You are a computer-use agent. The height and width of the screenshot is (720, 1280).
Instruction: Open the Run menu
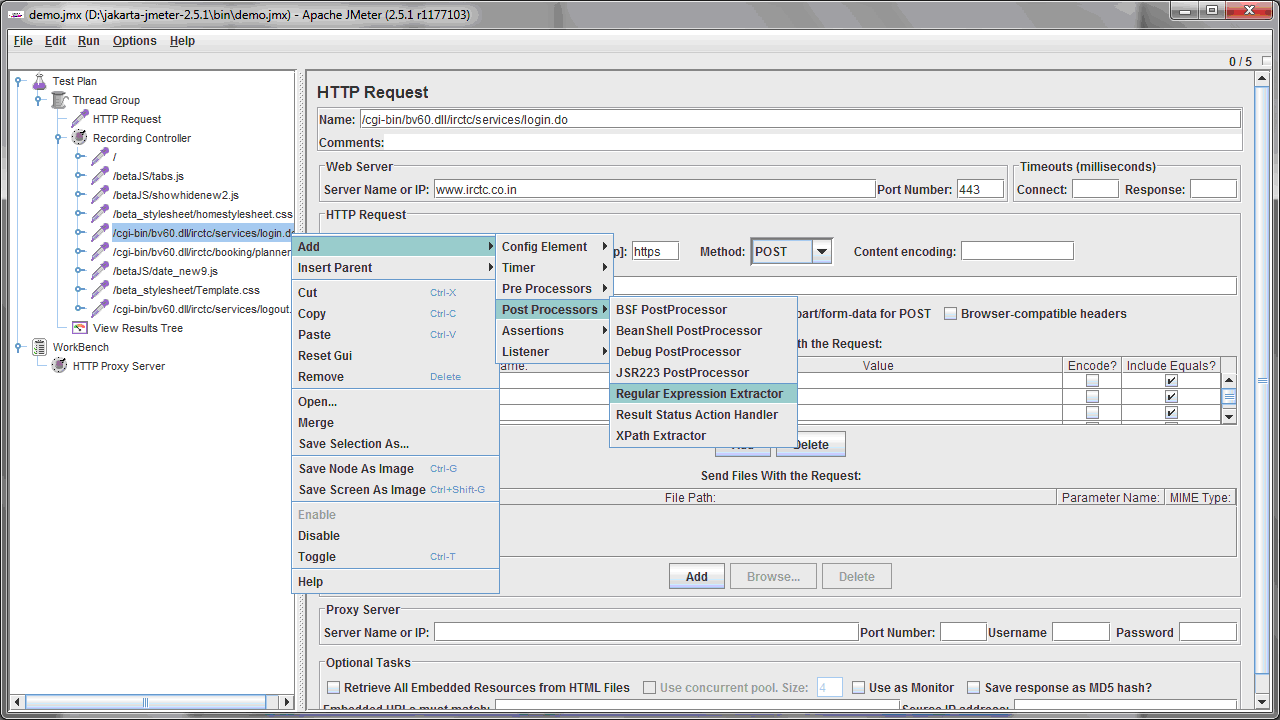coord(88,41)
